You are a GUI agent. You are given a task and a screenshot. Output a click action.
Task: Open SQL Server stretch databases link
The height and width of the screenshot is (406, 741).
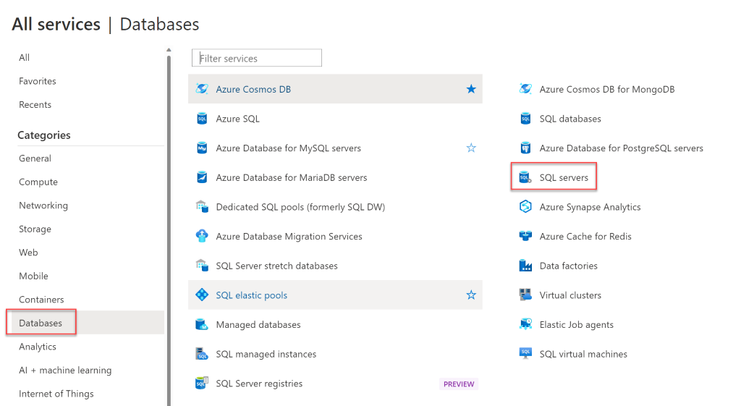pyautogui.click(x=277, y=266)
